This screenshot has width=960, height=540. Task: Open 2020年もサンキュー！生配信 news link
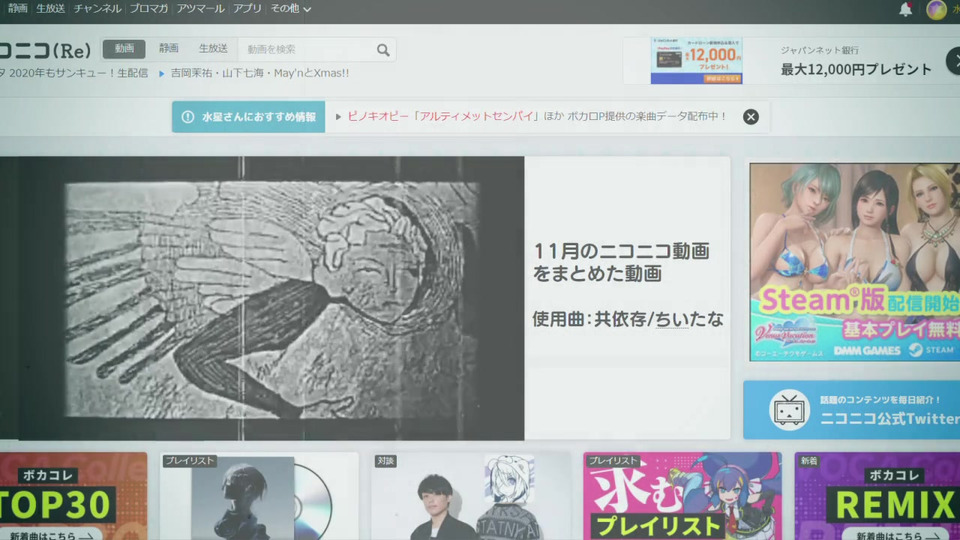[74, 73]
